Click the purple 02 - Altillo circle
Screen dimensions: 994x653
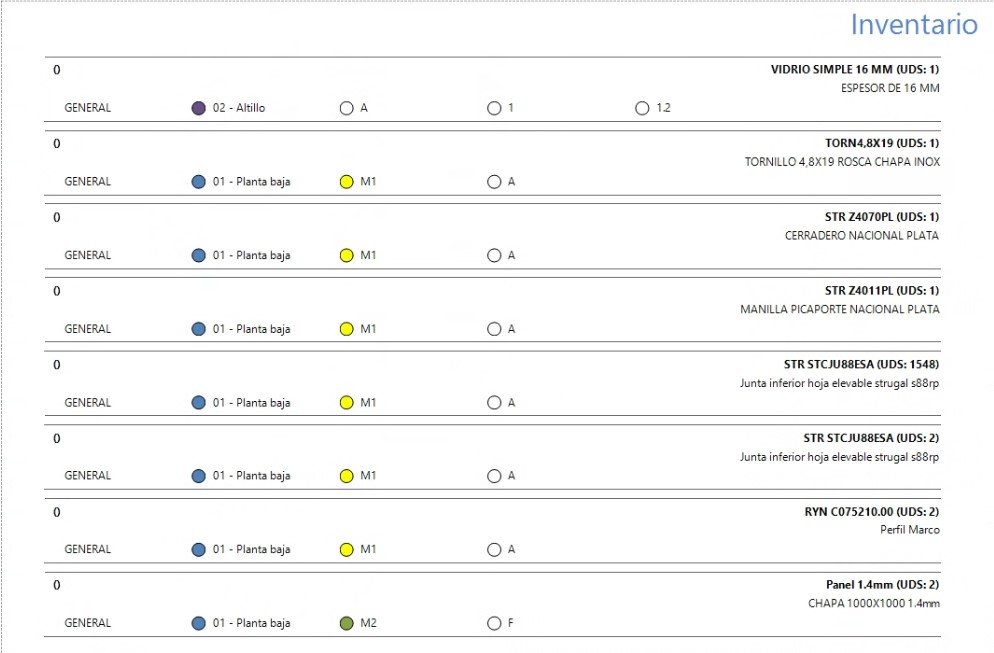pyautogui.click(x=198, y=108)
